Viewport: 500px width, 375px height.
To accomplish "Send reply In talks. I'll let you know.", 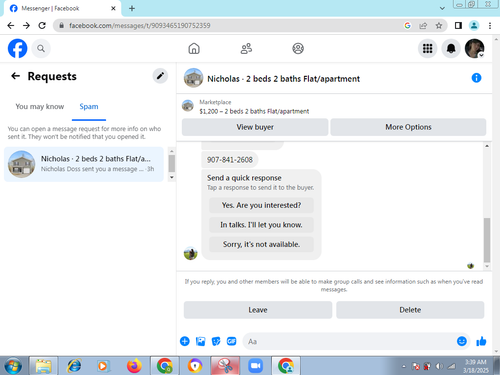I will (261, 225).
